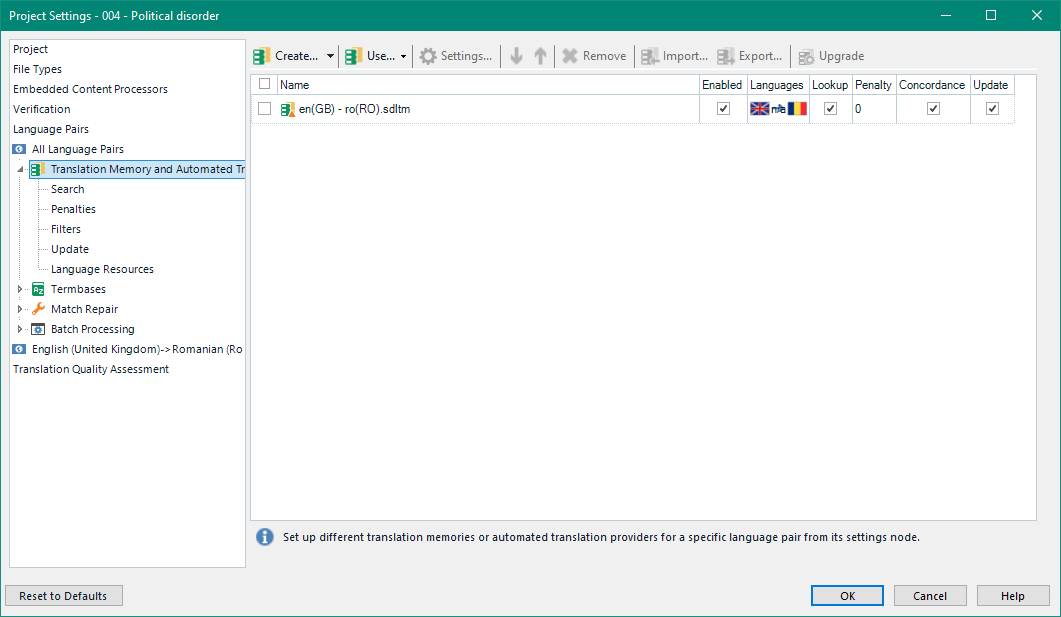Uncheck the Enabled checkbox for en(GB)-ro(RO).sdltm
This screenshot has height=617, width=1061.
(x=722, y=108)
